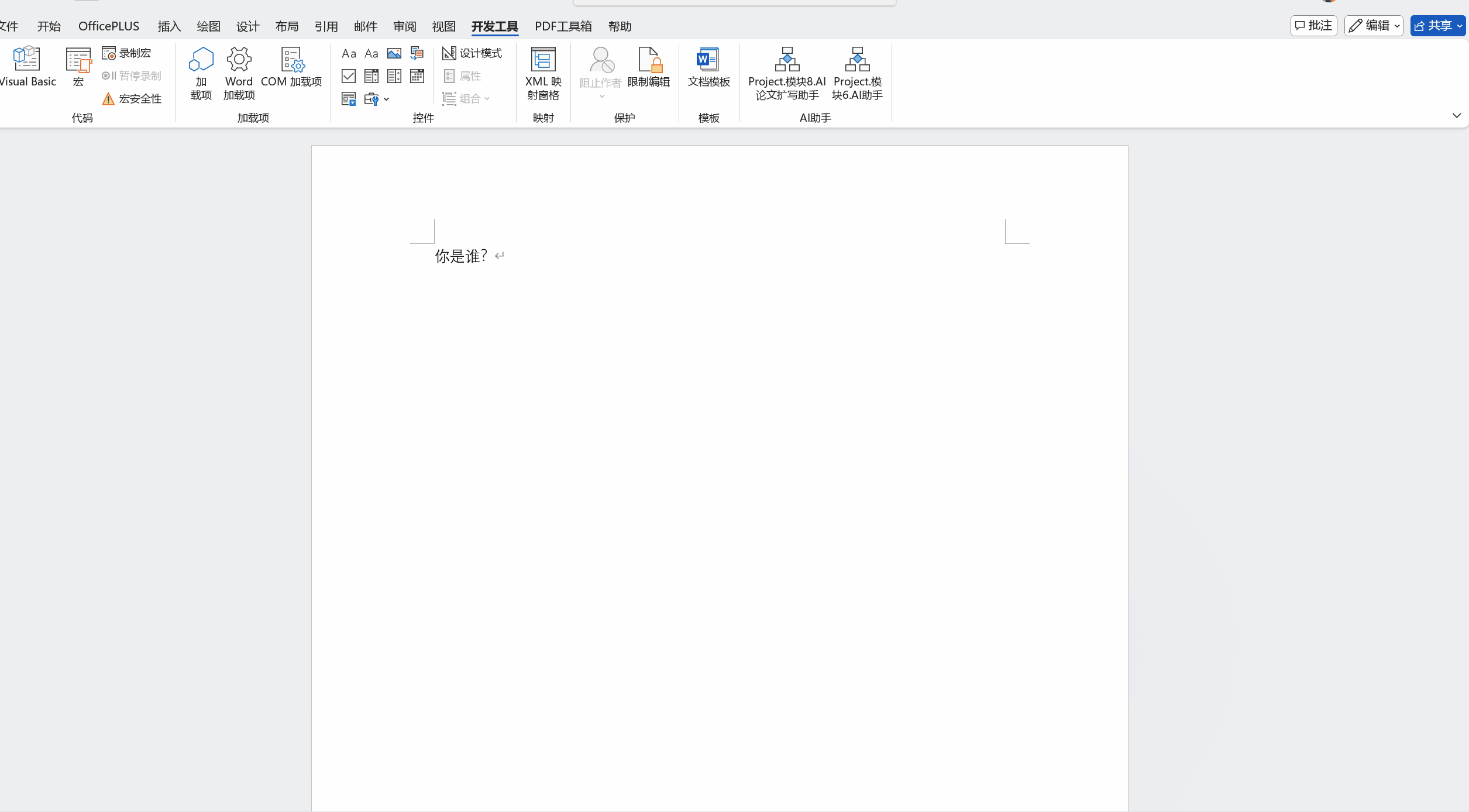Insert a rich text content control
The height and width of the screenshot is (812, 1469).
point(349,53)
